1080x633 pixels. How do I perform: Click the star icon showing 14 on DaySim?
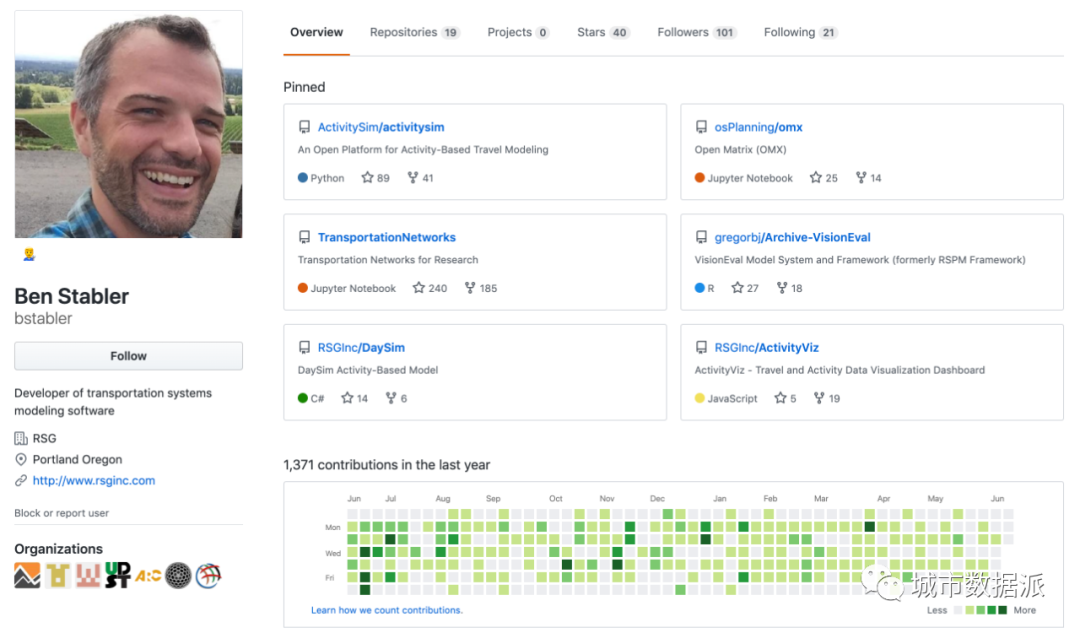(x=347, y=397)
